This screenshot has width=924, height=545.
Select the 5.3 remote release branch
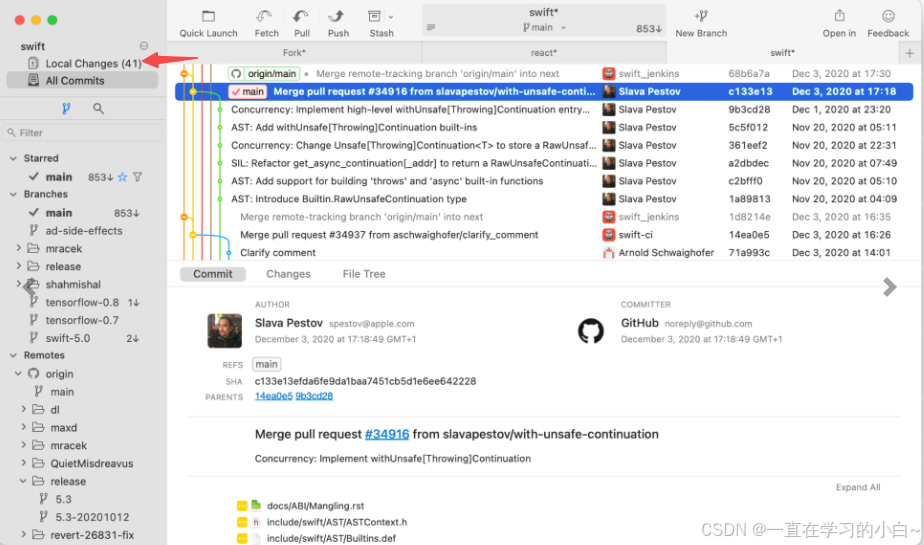63,499
